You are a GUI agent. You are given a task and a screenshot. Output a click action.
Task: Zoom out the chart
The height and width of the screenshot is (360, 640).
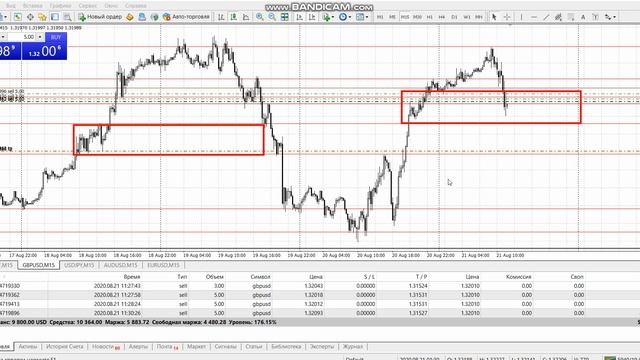[272, 17]
